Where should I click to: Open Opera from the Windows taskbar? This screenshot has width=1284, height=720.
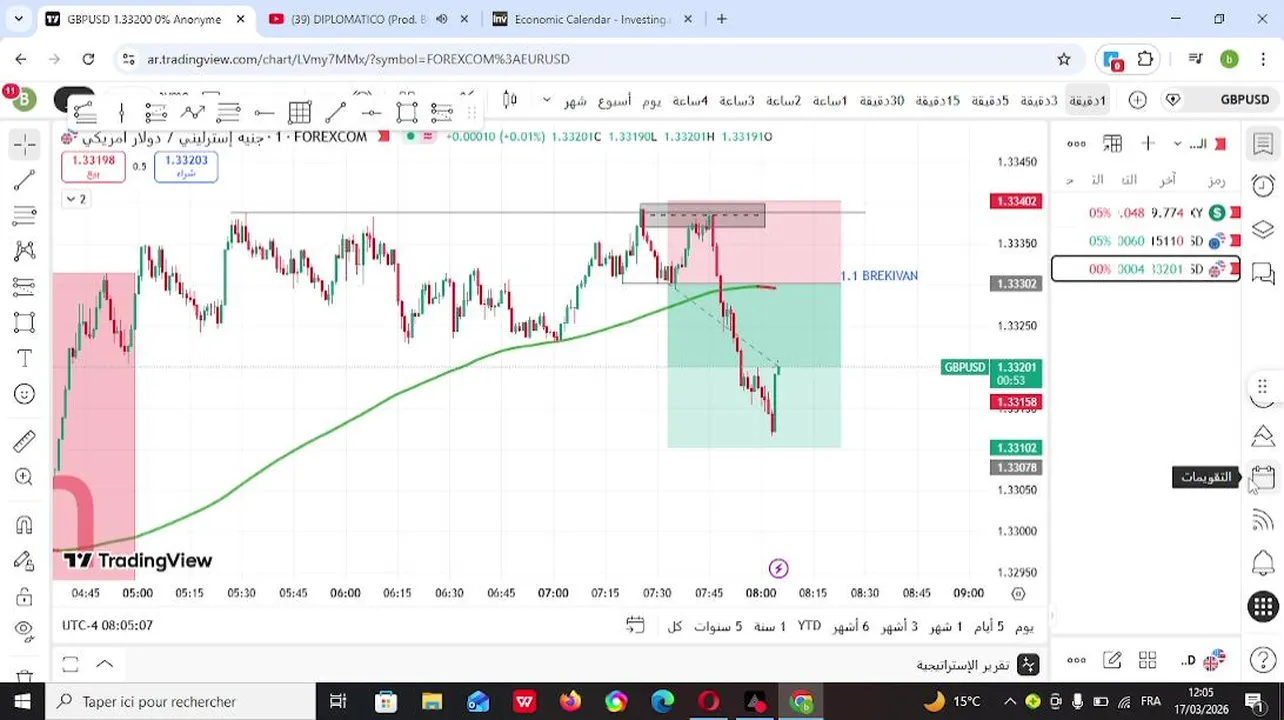pyautogui.click(x=709, y=701)
